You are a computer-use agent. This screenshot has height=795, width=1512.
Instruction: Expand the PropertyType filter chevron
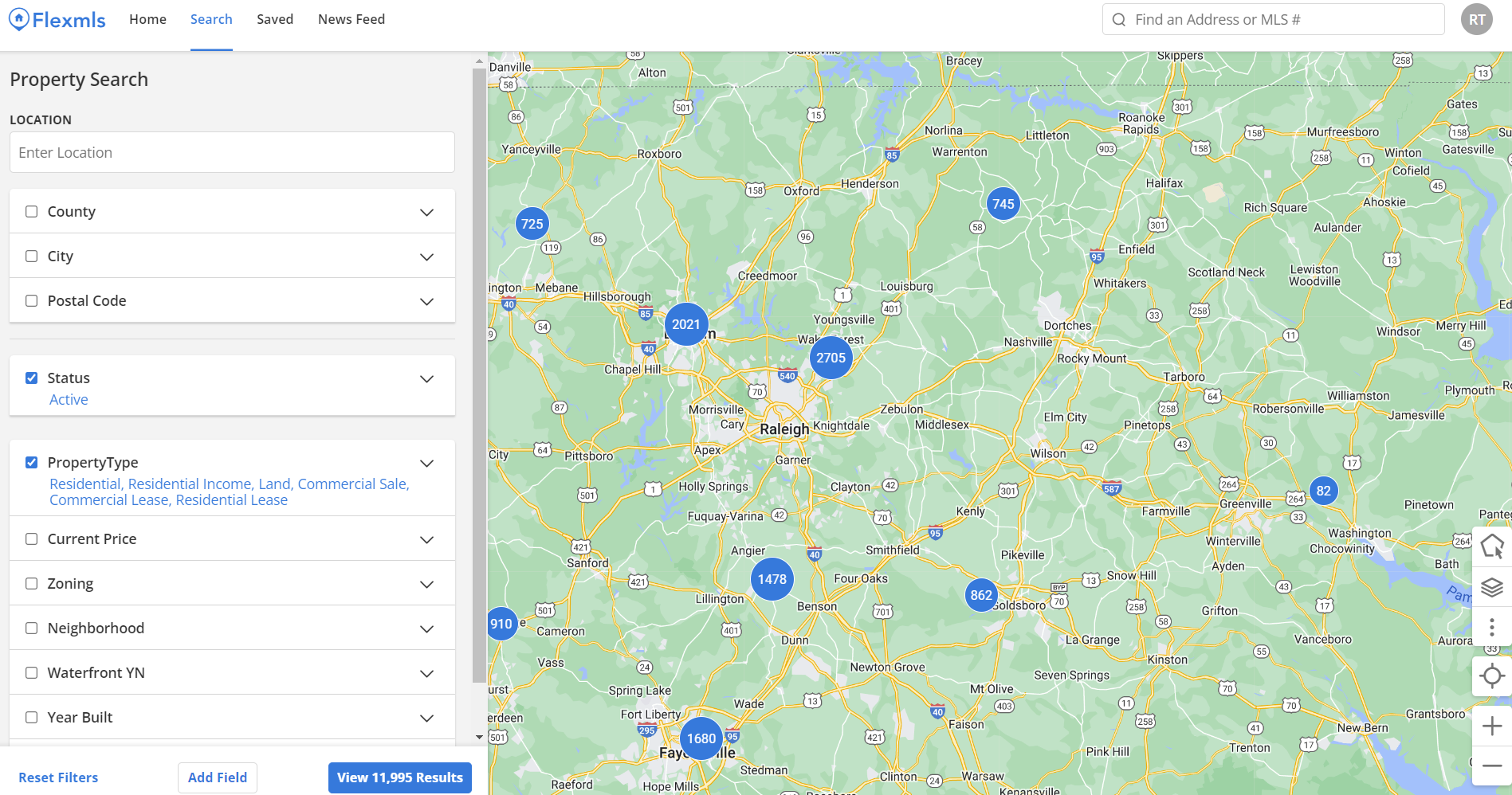(427, 464)
